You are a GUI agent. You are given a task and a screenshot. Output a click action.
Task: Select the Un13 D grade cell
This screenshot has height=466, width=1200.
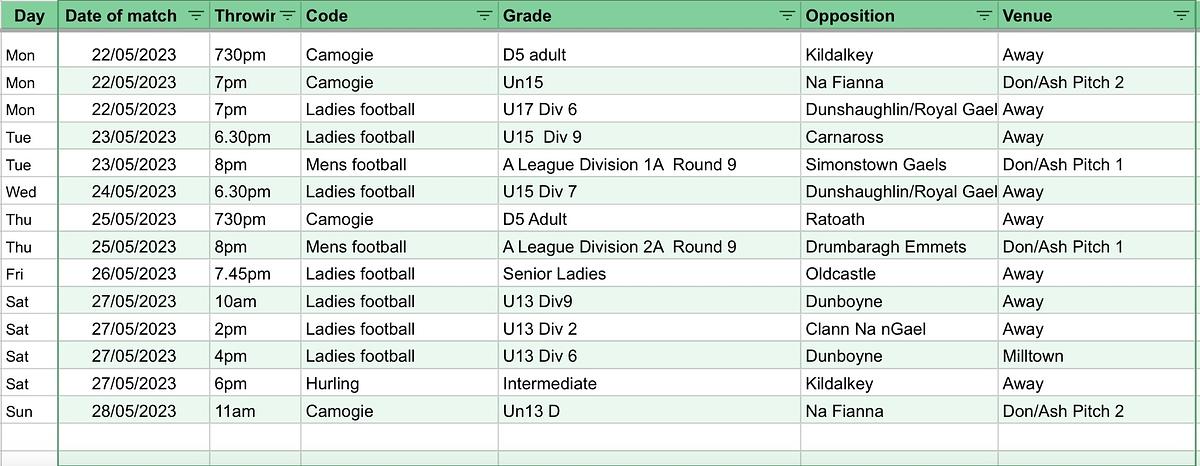pos(649,411)
